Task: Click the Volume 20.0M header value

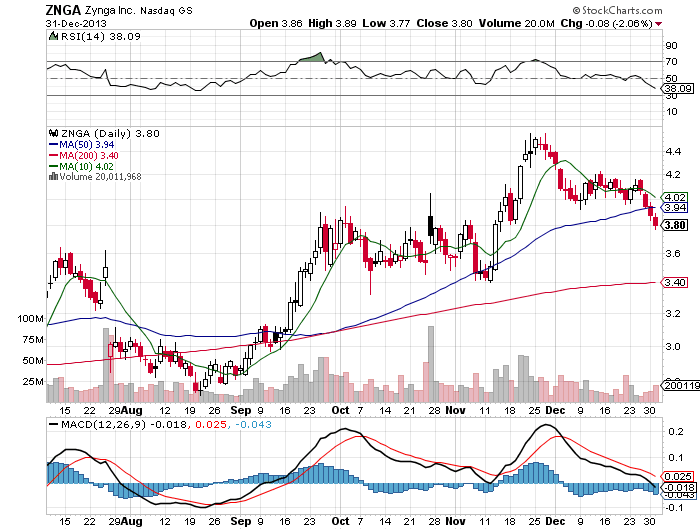Action: pos(517,23)
